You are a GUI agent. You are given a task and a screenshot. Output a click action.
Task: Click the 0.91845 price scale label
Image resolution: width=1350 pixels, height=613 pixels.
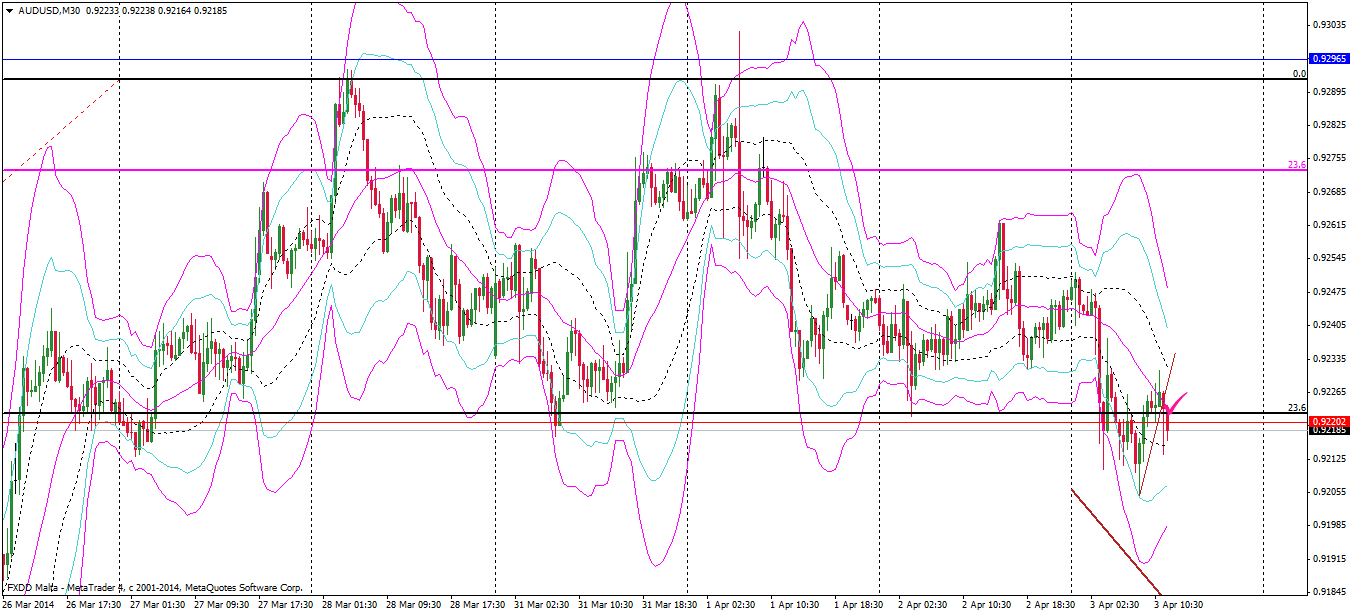1329,591
